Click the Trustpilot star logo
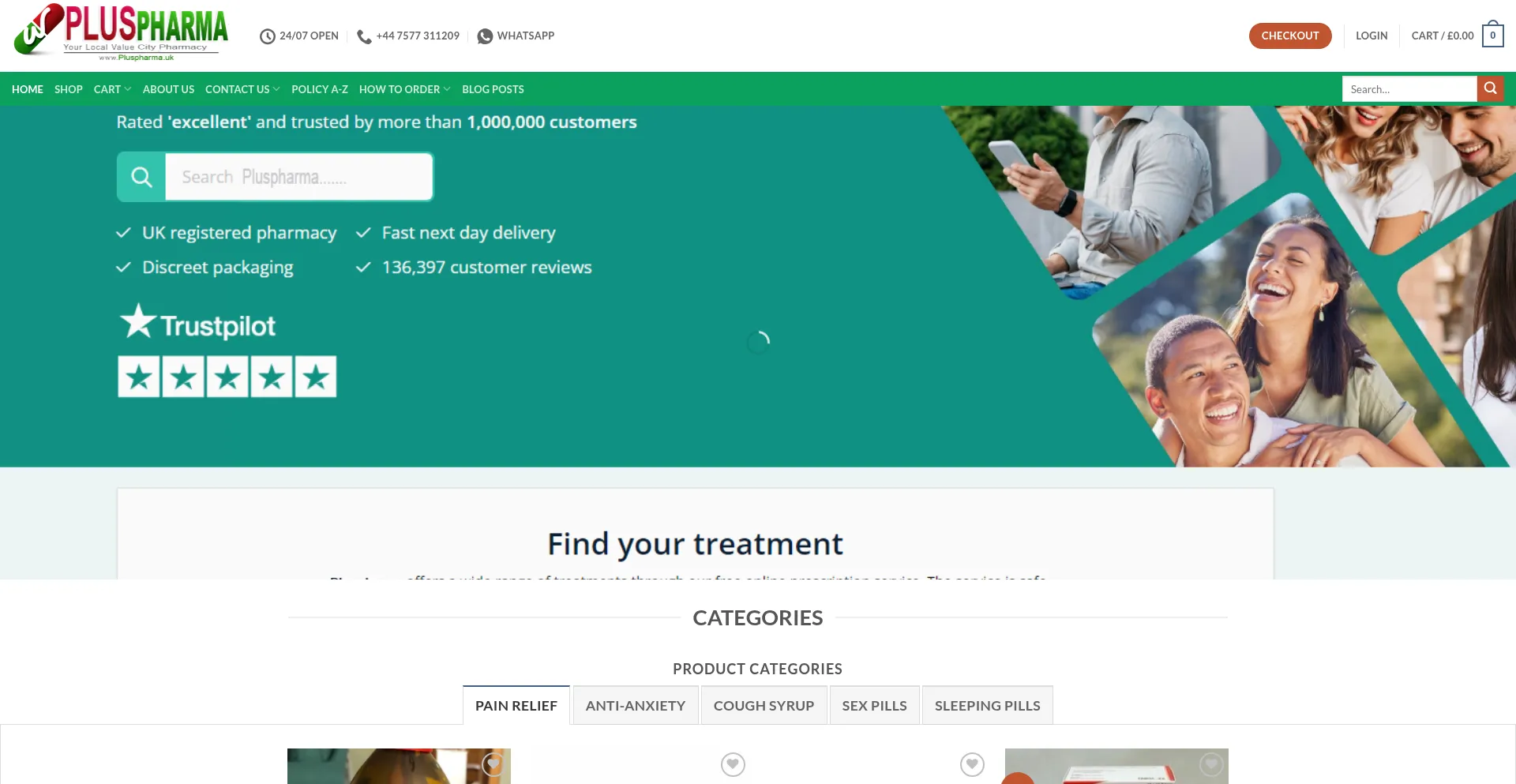The image size is (1516, 784). coord(138,321)
